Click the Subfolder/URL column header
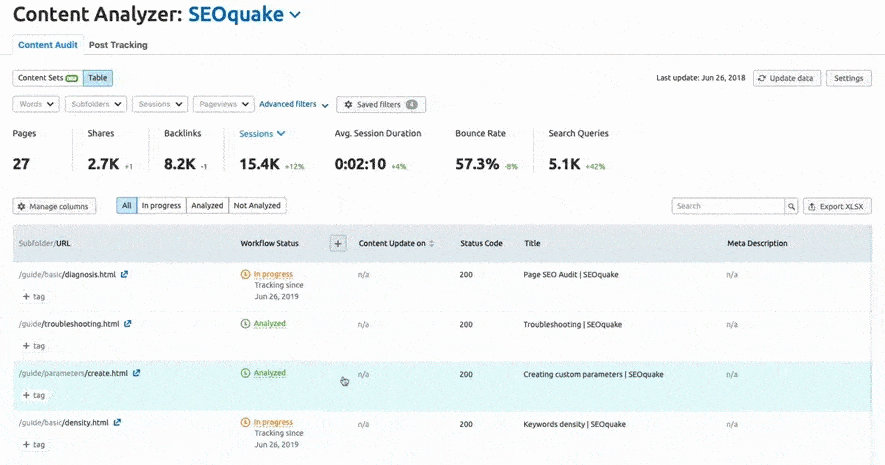 (45, 244)
